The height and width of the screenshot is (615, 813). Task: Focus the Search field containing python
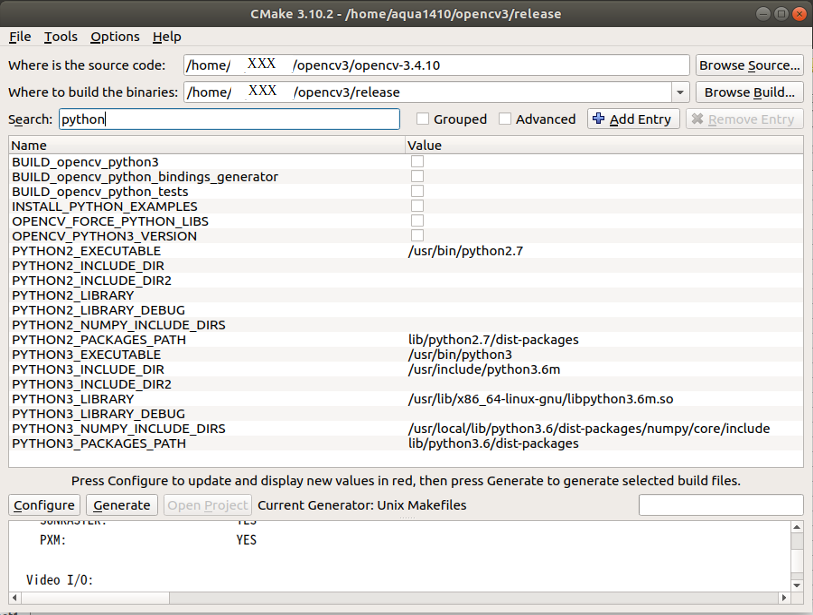tap(229, 119)
